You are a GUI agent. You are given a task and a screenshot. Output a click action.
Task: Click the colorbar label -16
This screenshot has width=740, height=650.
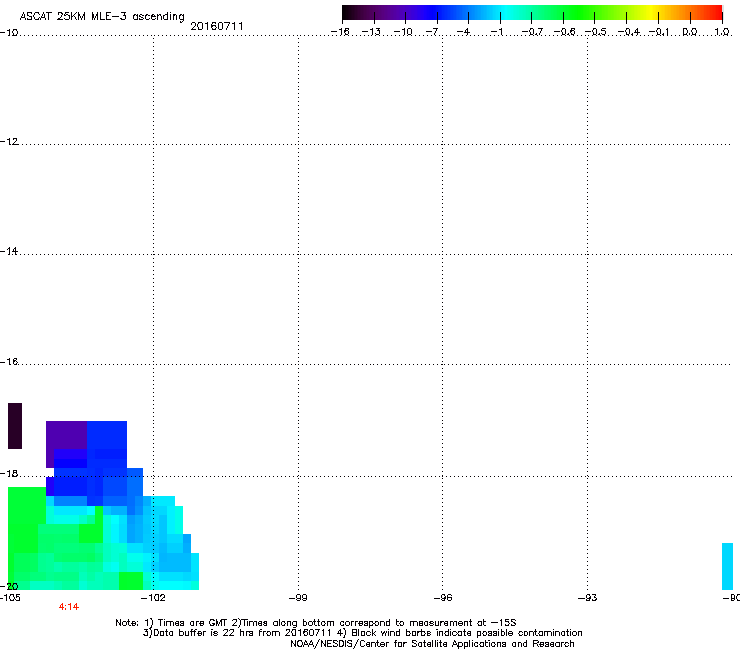click(340, 32)
